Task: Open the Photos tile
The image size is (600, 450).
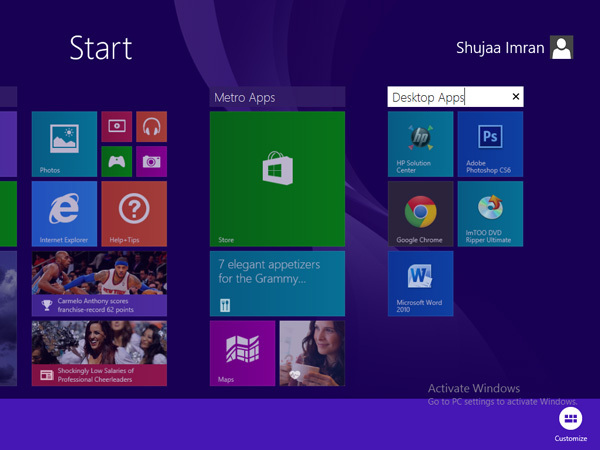Action: click(x=64, y=144)
